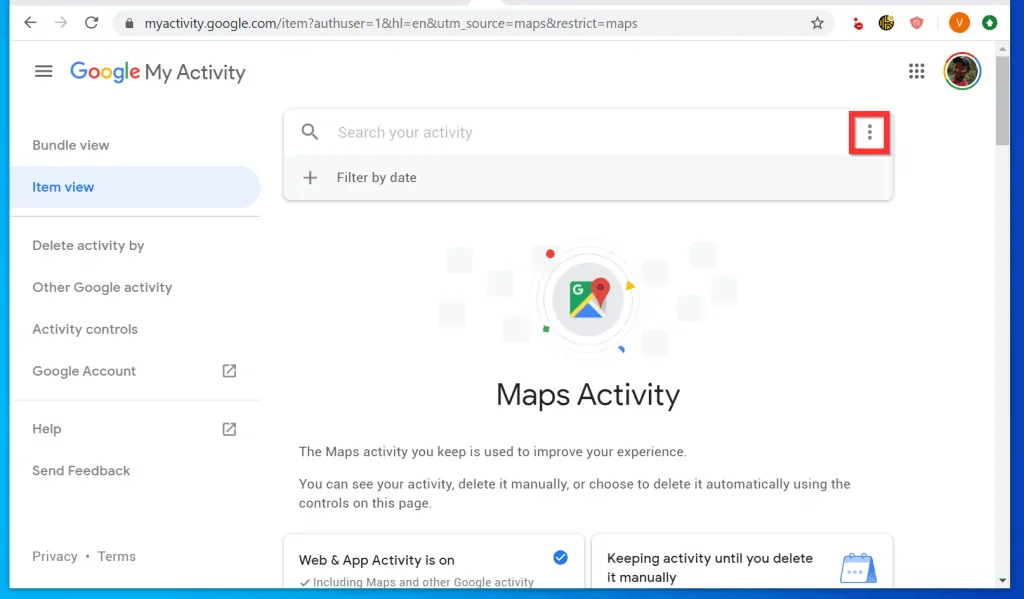Click the plus icon beside Filter by date
This screenshot has width=1024, height=599.
pyautogui.click(x=310, y=178)
